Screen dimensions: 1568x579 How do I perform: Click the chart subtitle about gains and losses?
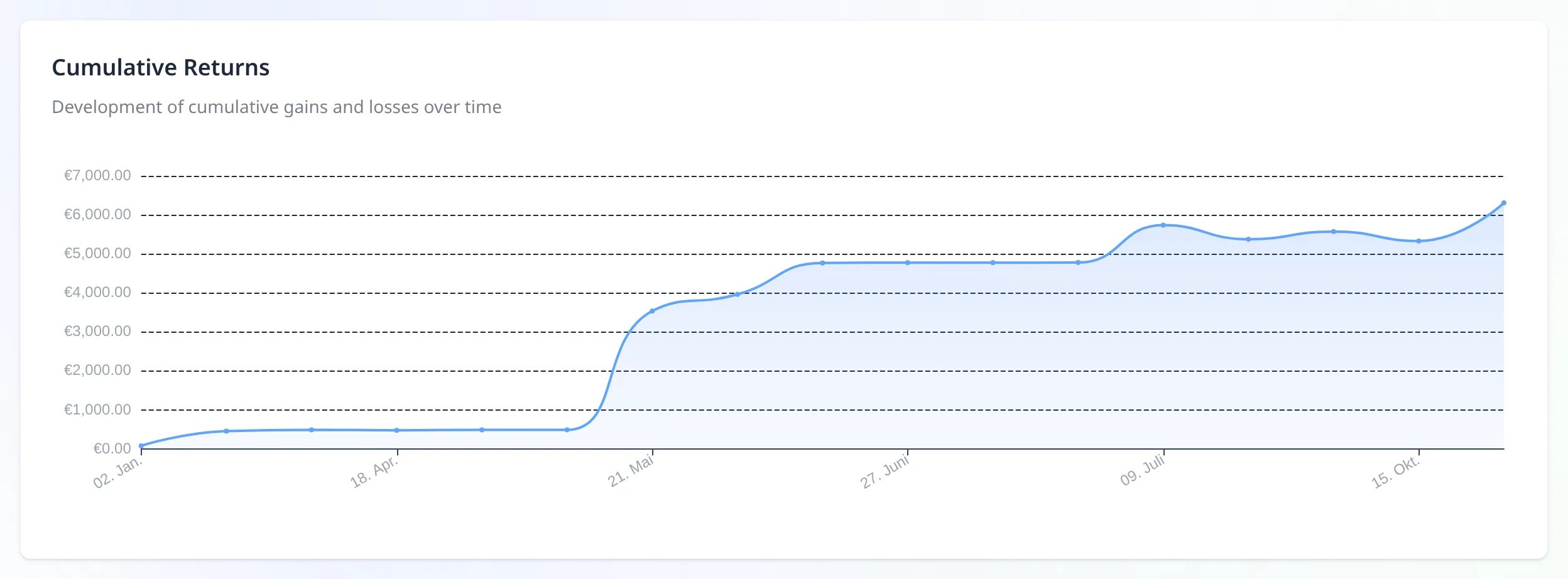tap(276, 107)
